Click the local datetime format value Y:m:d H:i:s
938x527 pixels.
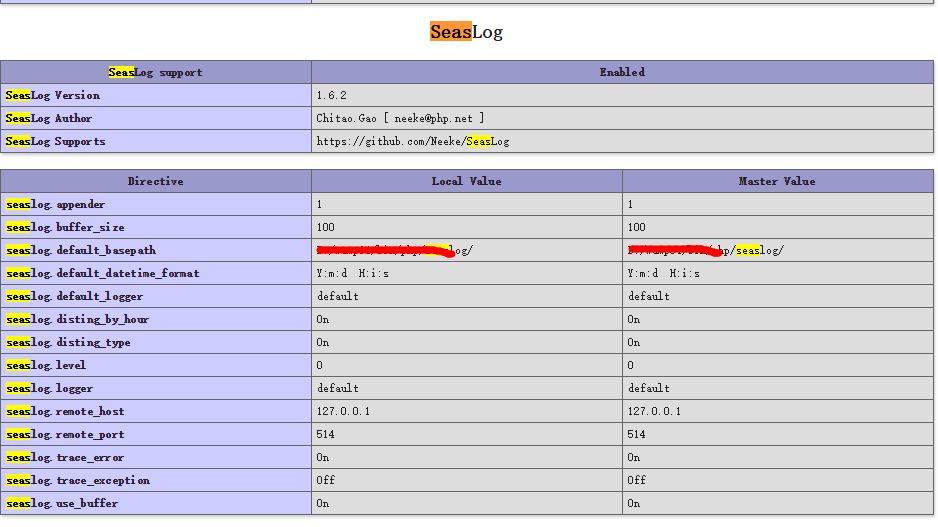352,273
